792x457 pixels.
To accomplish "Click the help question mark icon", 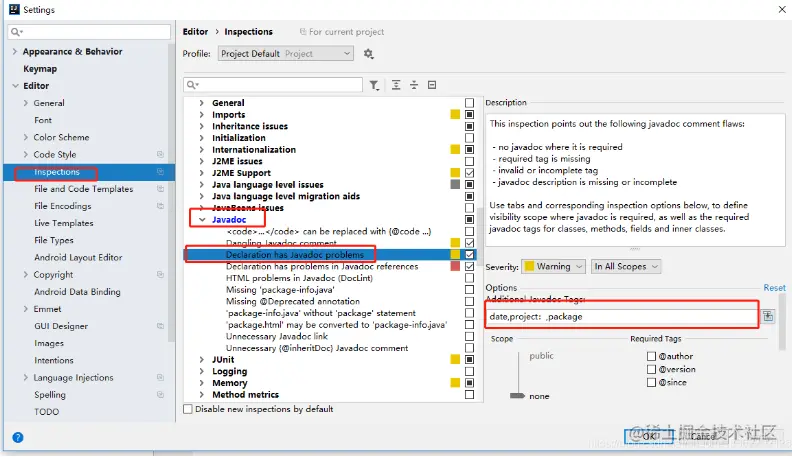I will point(18,437).
